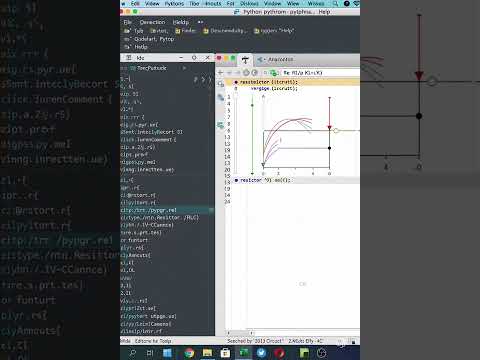Open the OBS circular icon on the taskbar

point(322,353)
